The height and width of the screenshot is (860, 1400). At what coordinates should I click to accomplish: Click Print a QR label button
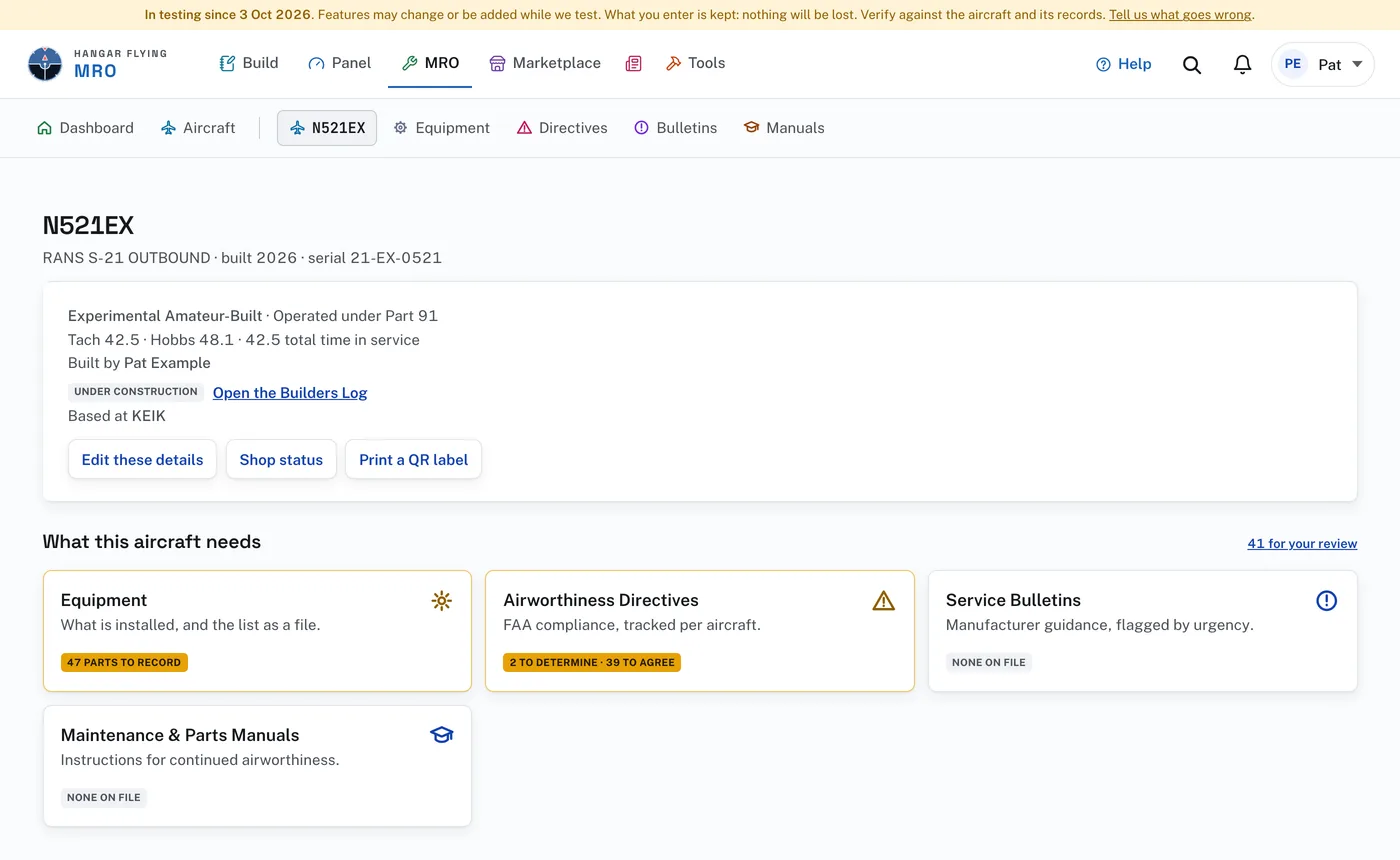414,460
